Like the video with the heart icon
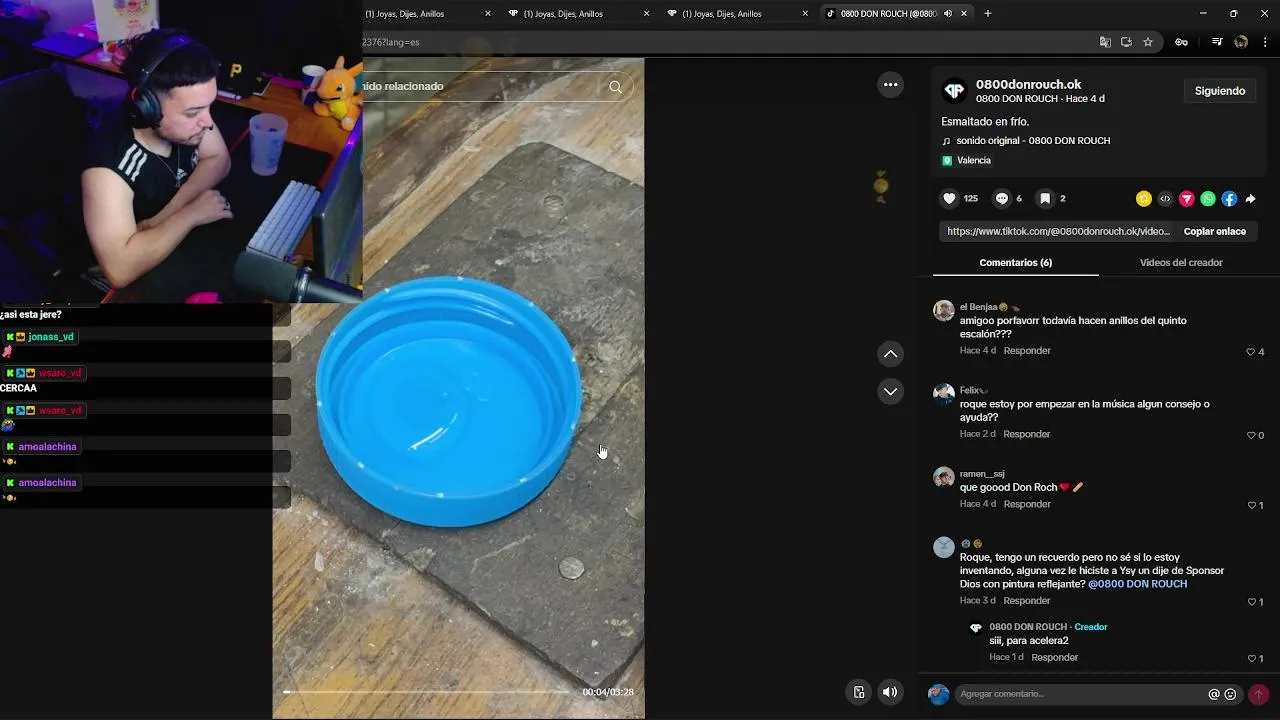Viewport: 1280px width, 720px height. coord(950,199)
